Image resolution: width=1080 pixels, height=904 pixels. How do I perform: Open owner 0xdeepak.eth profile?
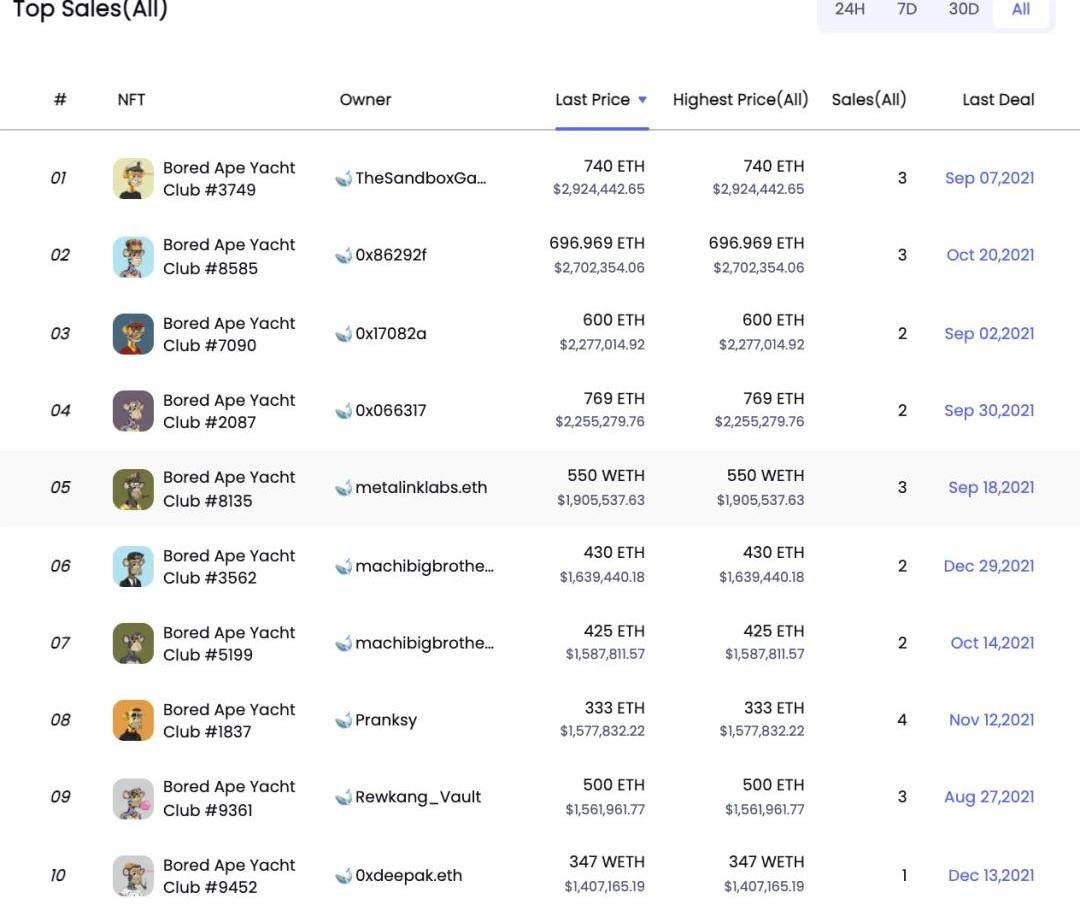[408, 876]
